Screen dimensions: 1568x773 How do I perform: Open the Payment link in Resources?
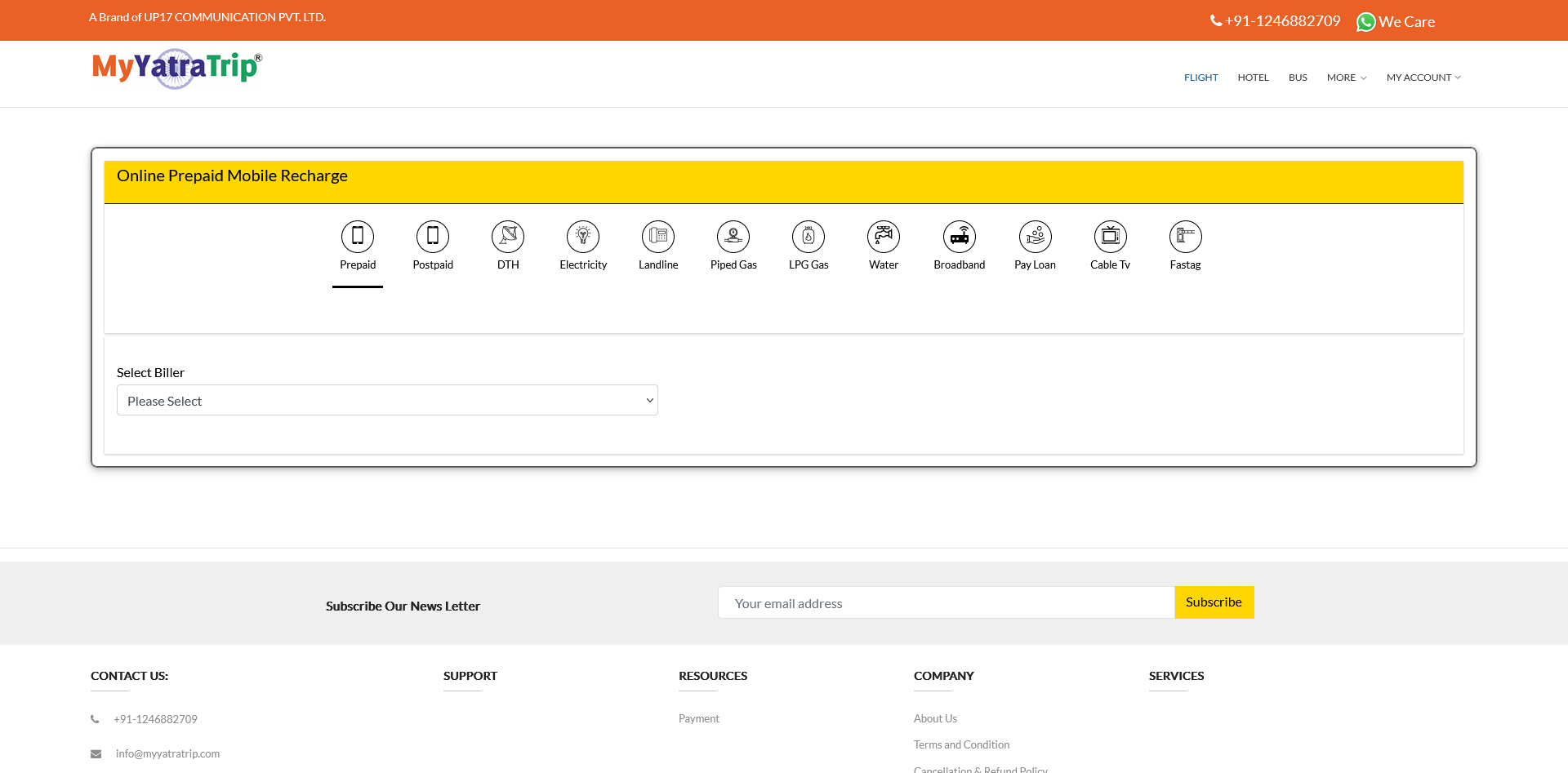click(x=699, y=718)
